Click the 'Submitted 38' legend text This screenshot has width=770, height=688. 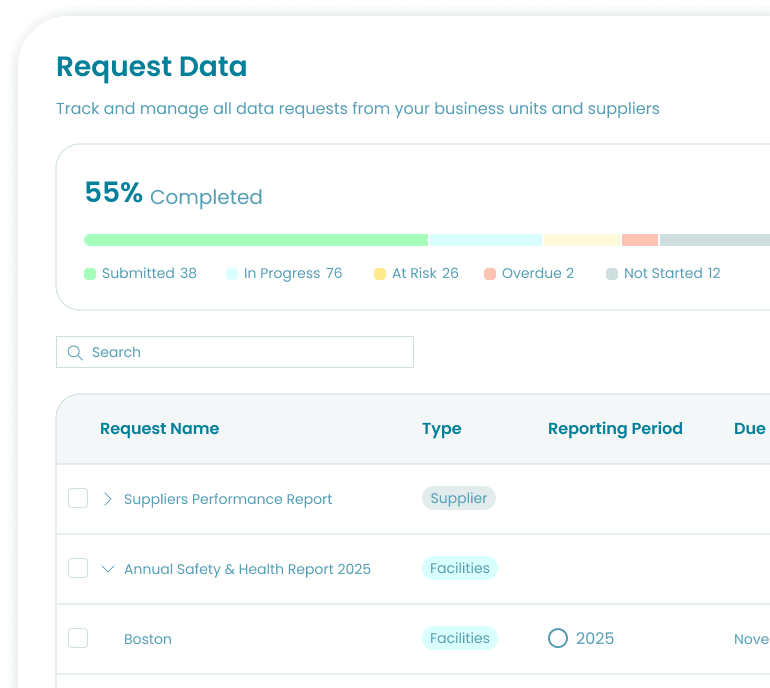tap(149, 273)
